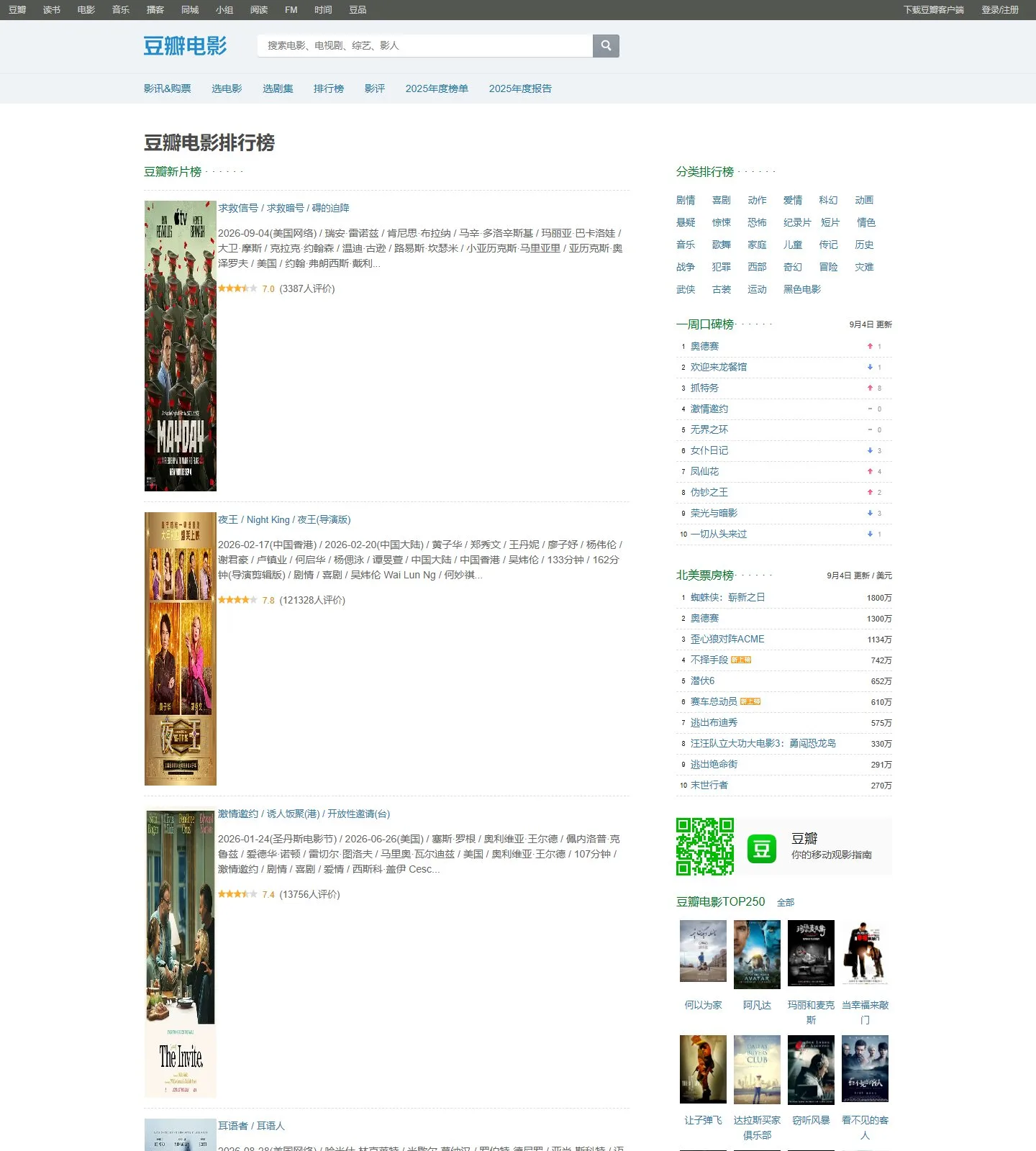Open 欢迎来龙餐馆 in weekly ranking
The height and width of the screenshot is (1151, 1036).
pyautogui.click(x=719, y=367)
